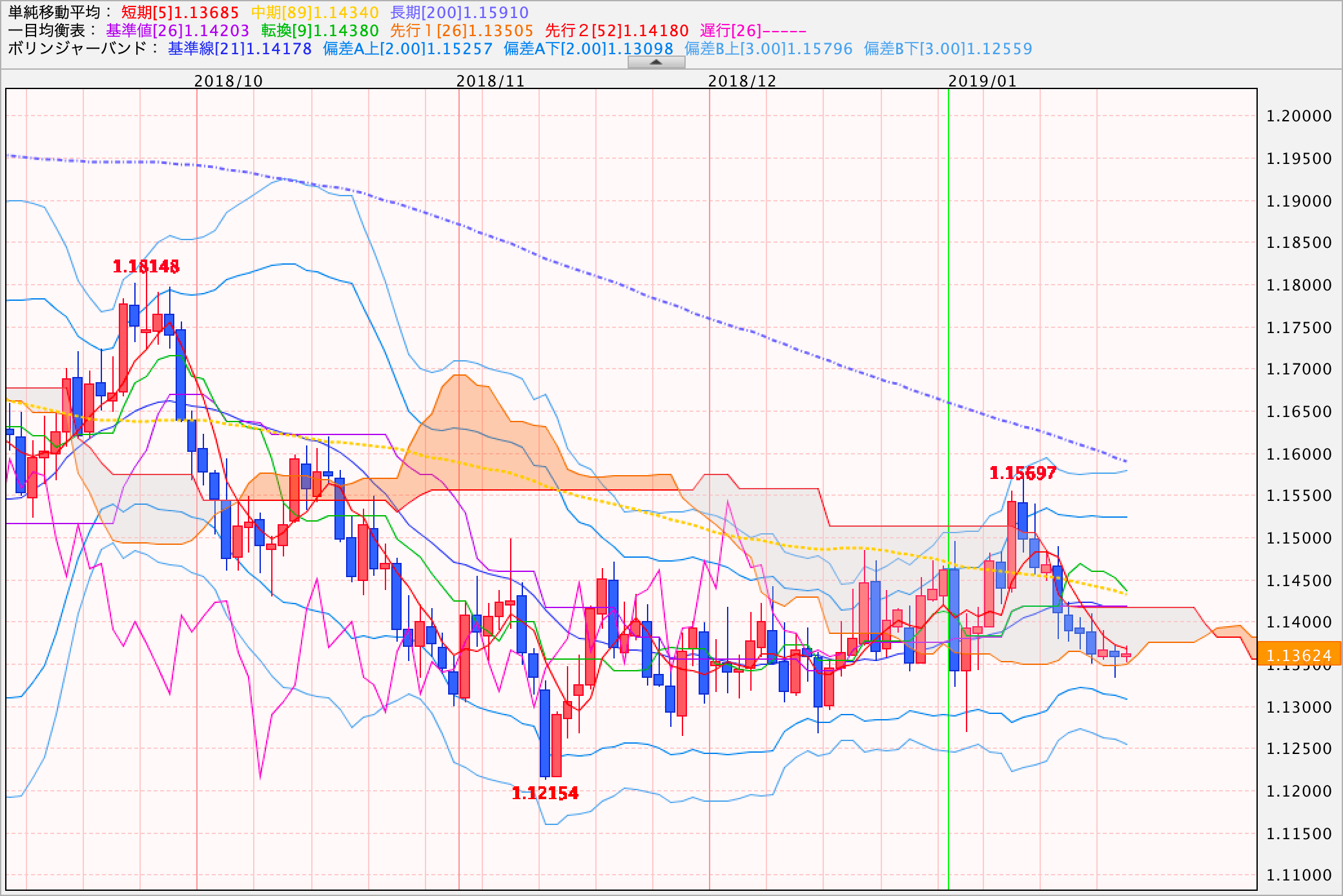Screen dimensions: 1343x896
Task: Click the 1.20000 price axis label
Action: (x=1299, y=116)
